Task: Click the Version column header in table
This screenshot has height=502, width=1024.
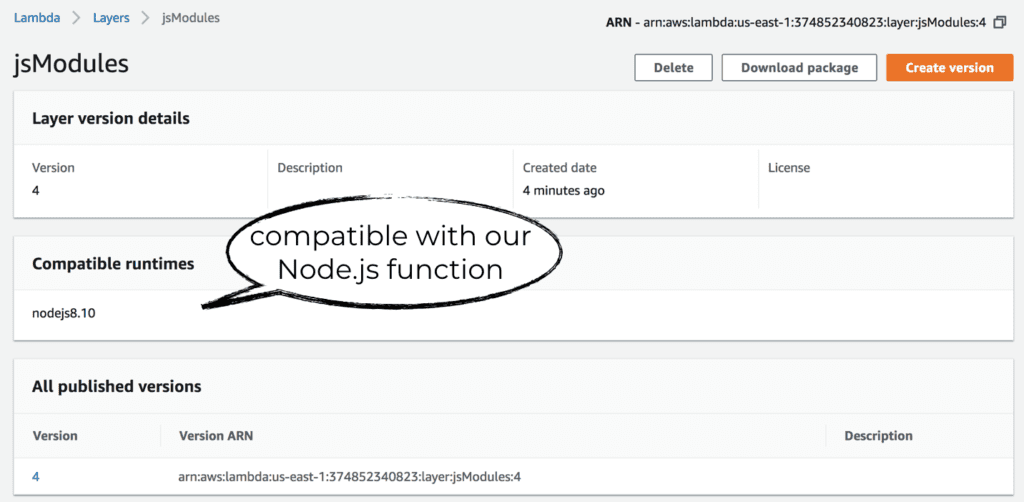Action: pos(55,435)
